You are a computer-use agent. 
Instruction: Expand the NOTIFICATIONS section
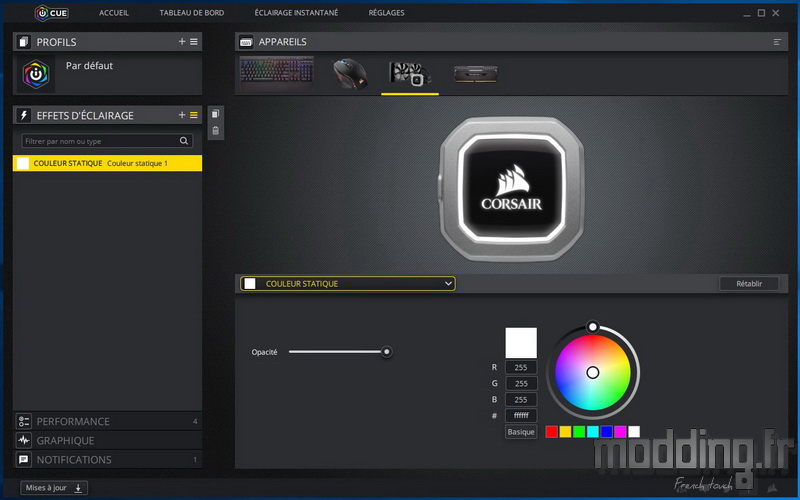point(107,460)
